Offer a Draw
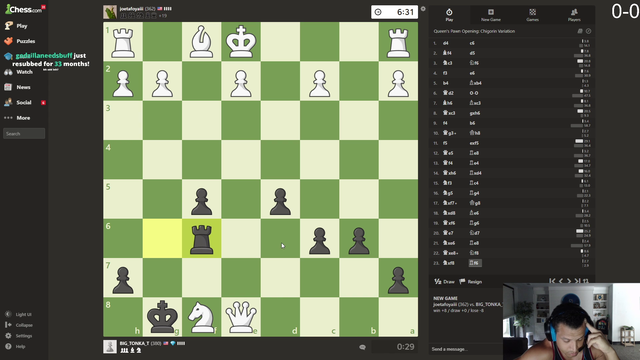Image resolution: width=640 pixels, height=360 pixels. coord(444,282)
